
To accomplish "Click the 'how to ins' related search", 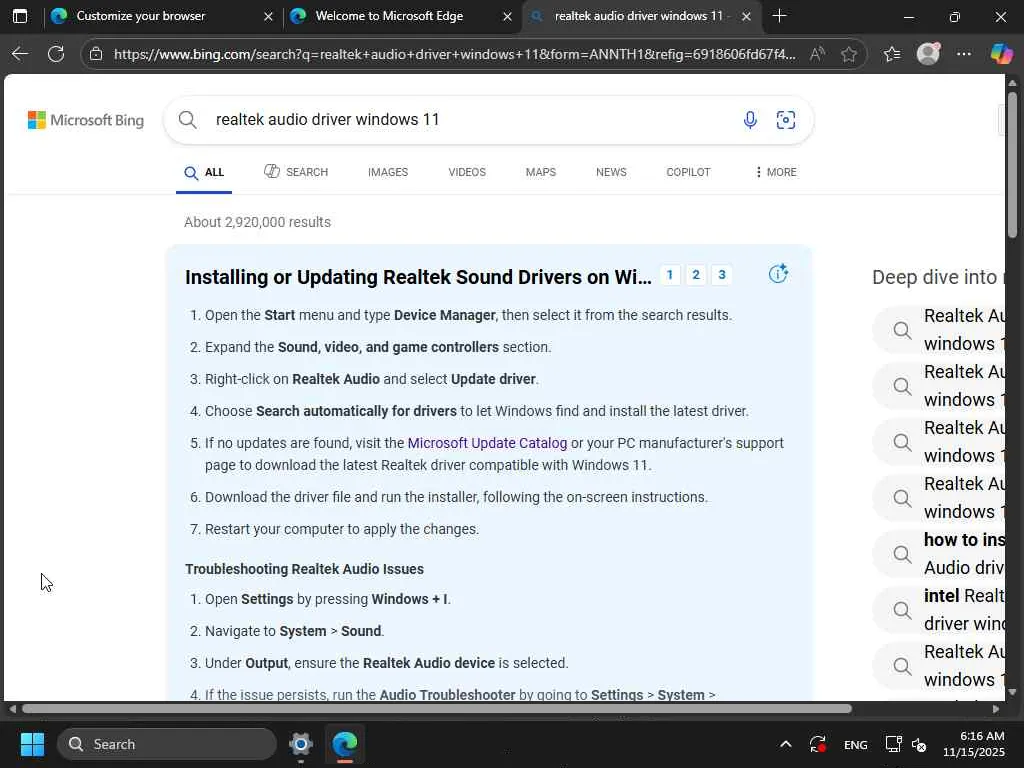I will coord(939,554).
